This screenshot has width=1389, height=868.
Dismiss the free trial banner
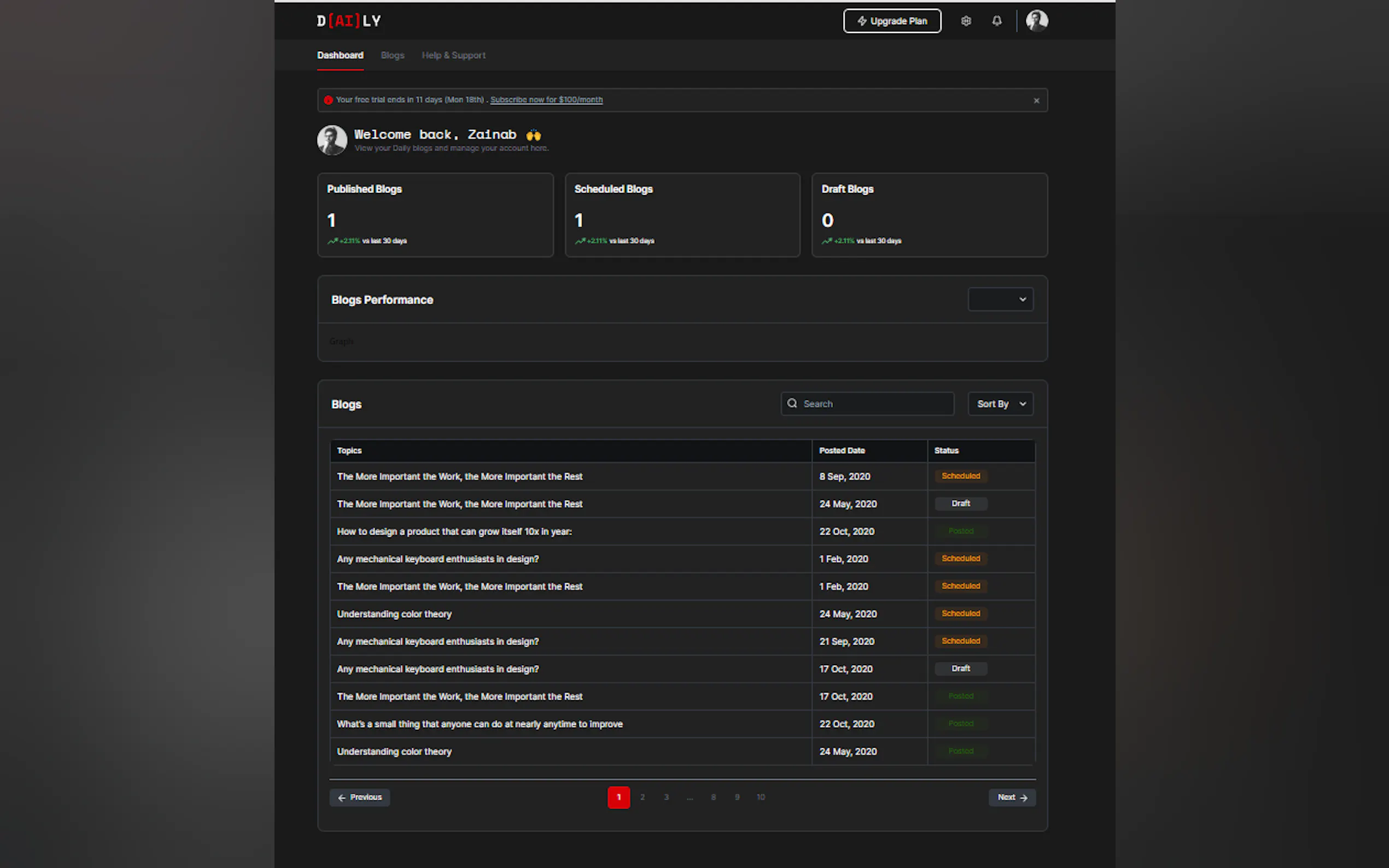(x=1036, y=101)
